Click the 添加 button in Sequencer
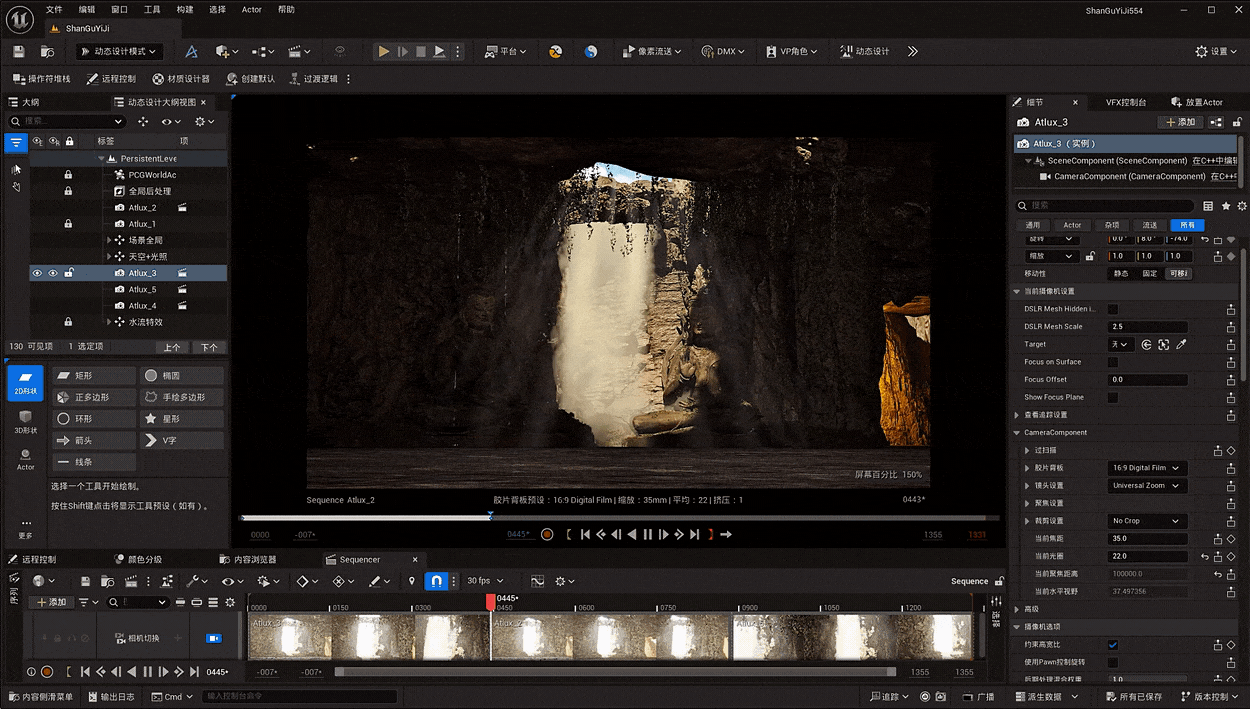 [49, 602]
